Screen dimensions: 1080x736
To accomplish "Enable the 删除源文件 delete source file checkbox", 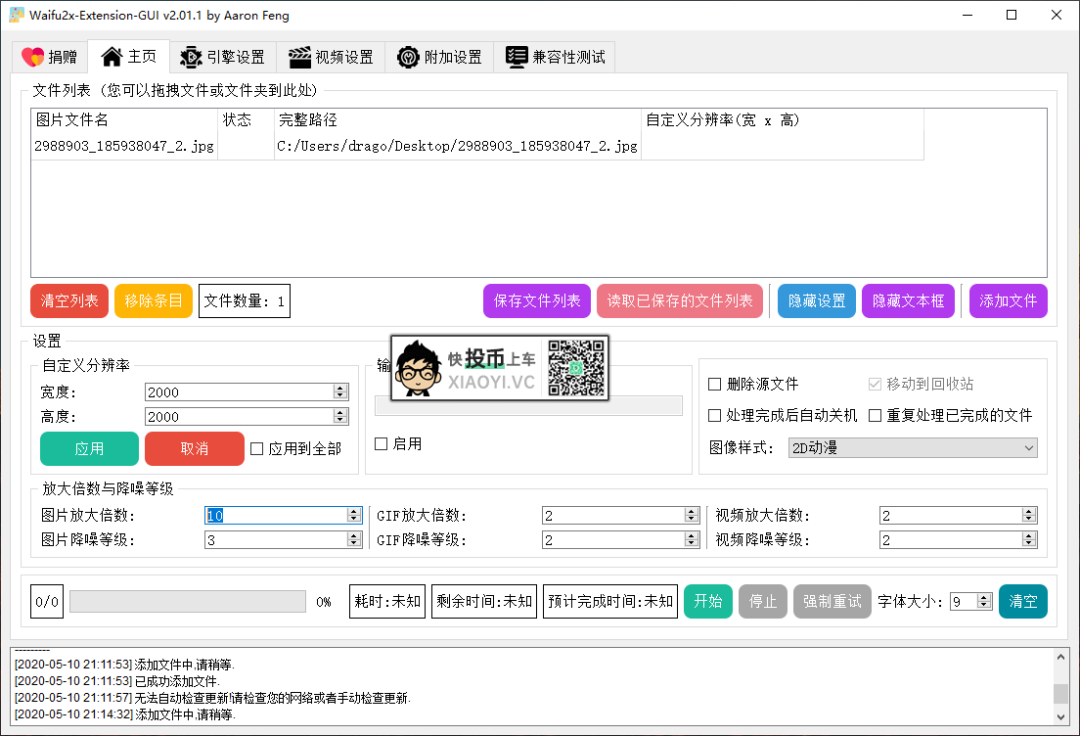I will (715, 383).
